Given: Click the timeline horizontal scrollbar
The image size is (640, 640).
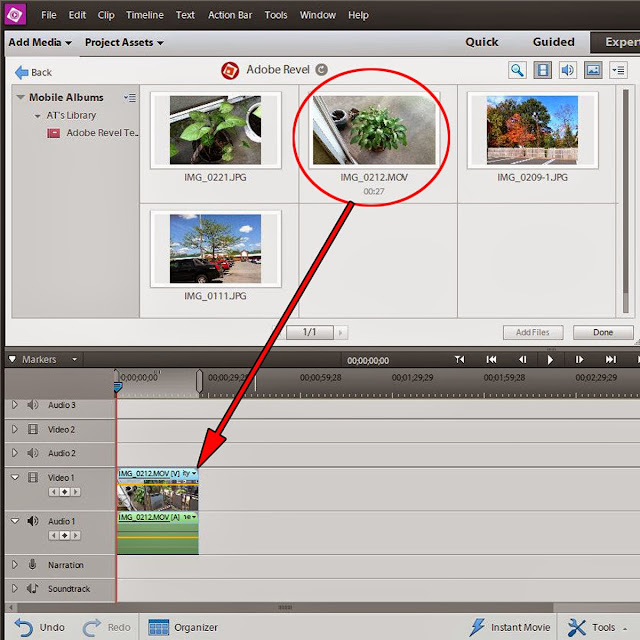Looking at the screenshot, I should point(285,607).
